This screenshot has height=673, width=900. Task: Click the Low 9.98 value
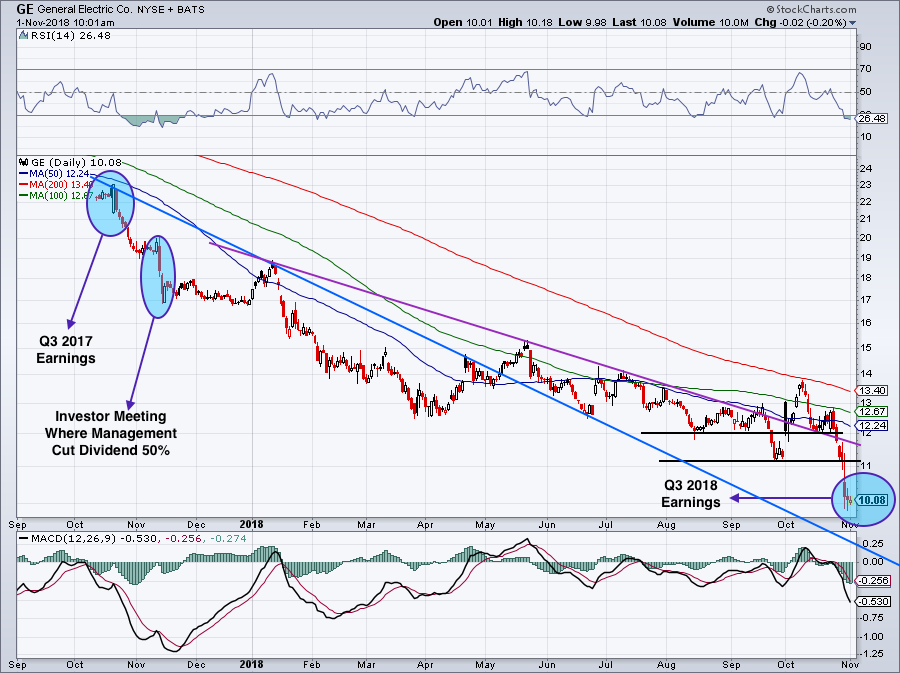click(x=583, y=22)
